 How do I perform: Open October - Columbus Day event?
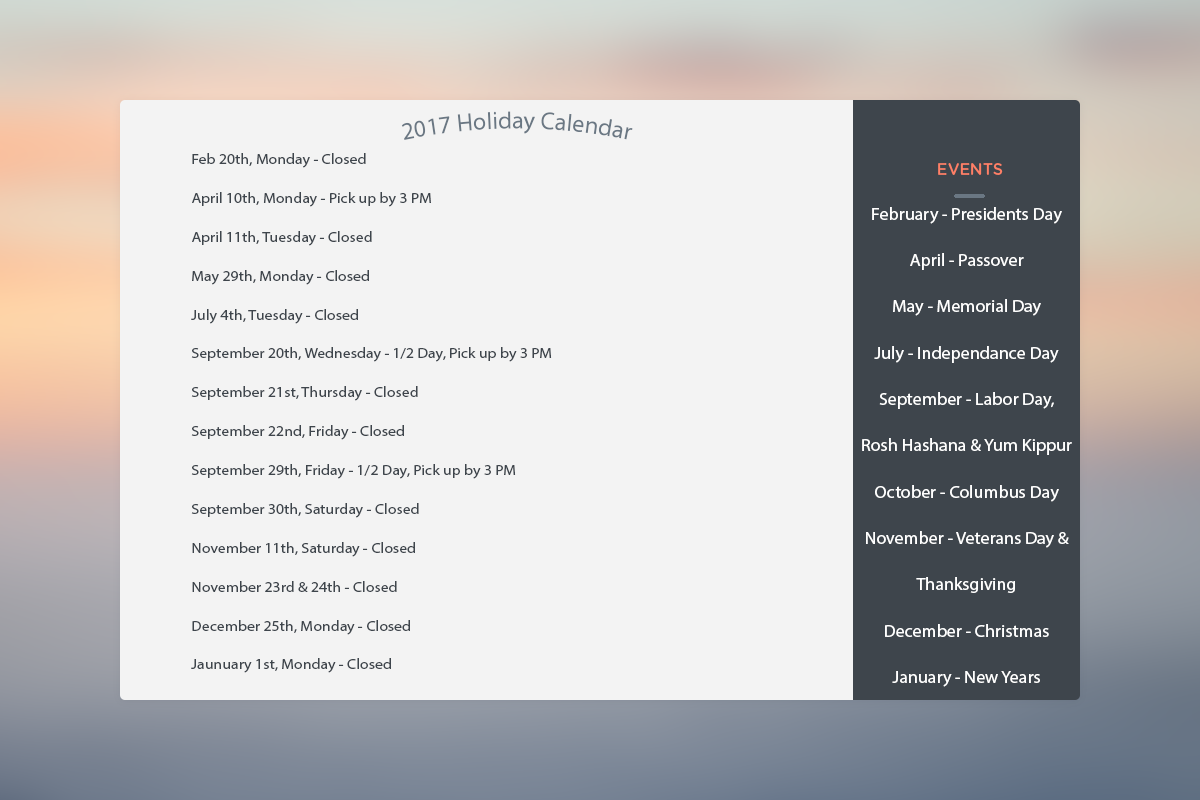click(x=966, y=492)
